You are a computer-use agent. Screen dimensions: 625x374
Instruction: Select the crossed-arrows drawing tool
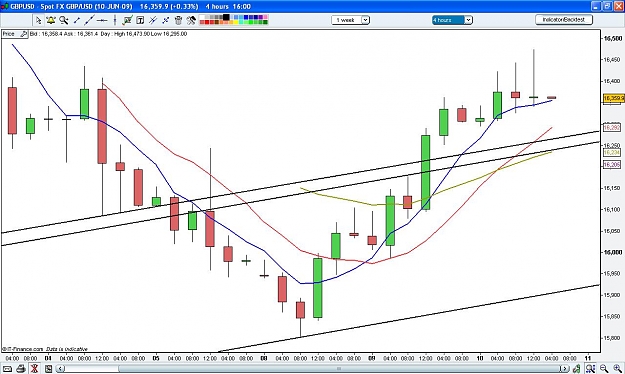pos(166,20)
